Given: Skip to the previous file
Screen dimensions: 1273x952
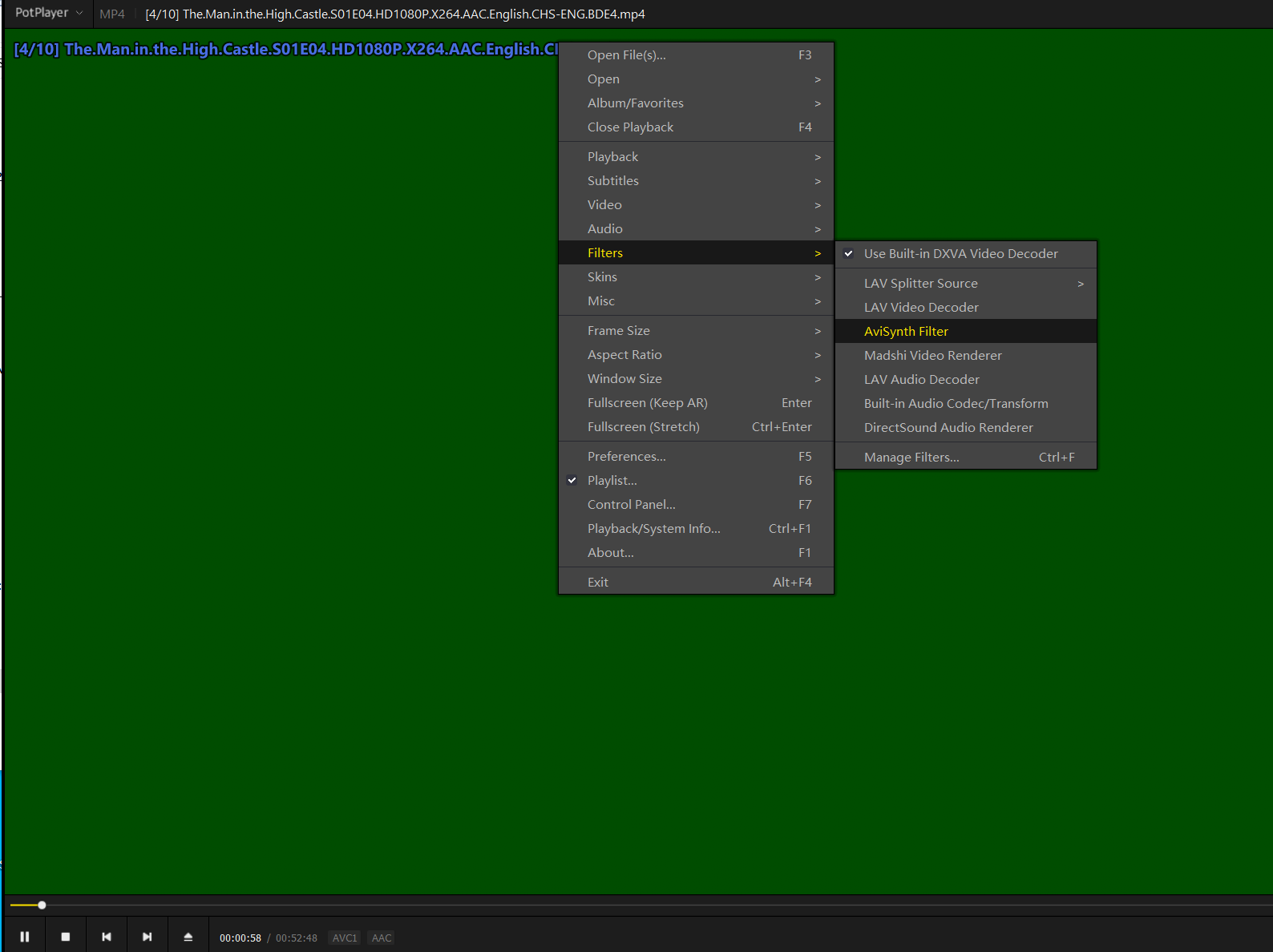Looking at the screenshot, I should [107, 937].
